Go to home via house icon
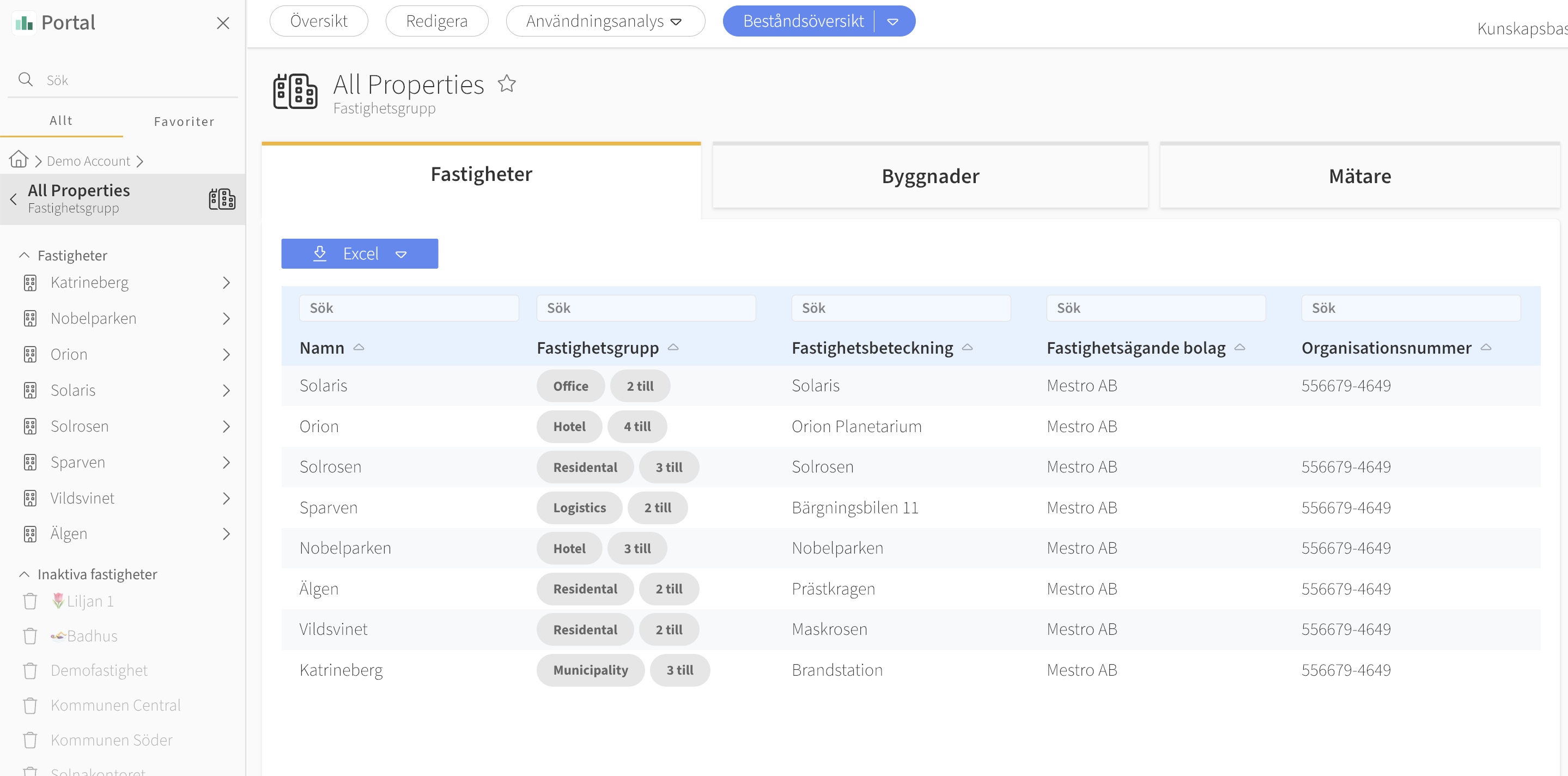Screen dimensions: 1568x776 (19, 160)
